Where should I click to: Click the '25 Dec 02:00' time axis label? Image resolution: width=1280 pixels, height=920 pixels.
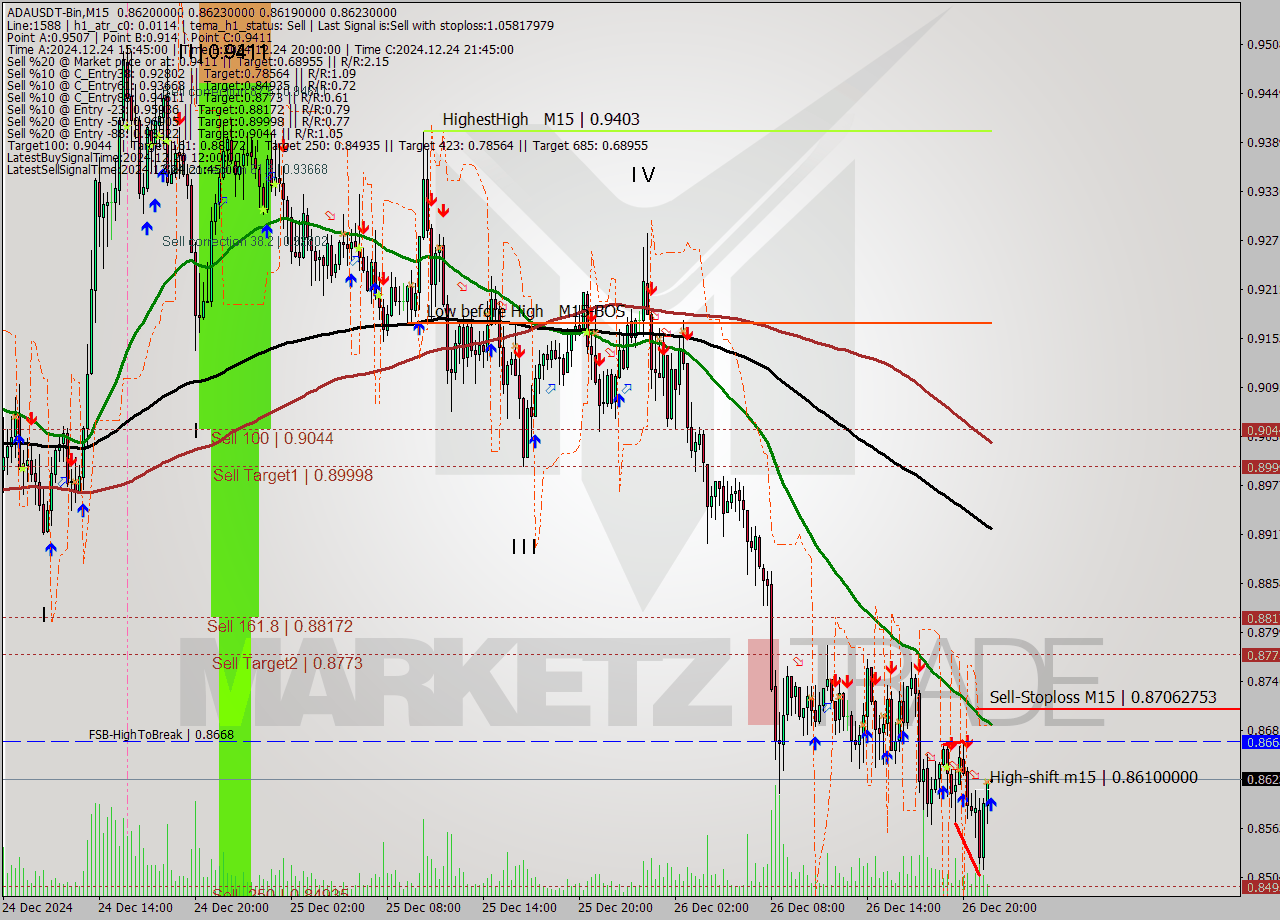pyautogui.click(x=327, y=908)
